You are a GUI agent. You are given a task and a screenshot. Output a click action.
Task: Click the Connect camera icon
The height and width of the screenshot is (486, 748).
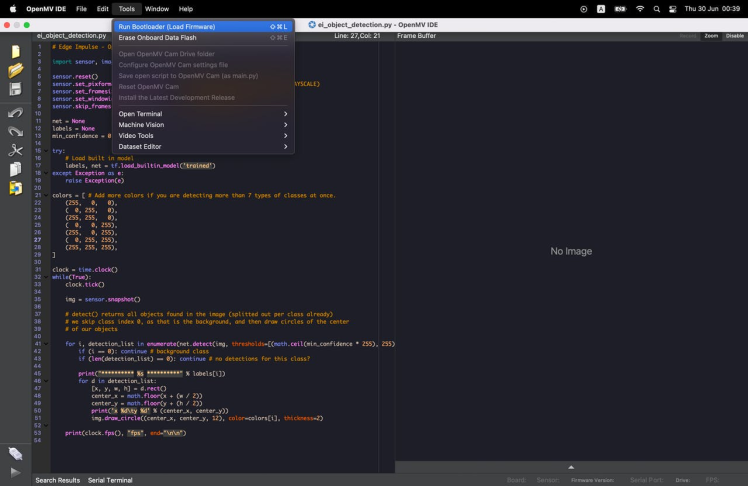15,453
